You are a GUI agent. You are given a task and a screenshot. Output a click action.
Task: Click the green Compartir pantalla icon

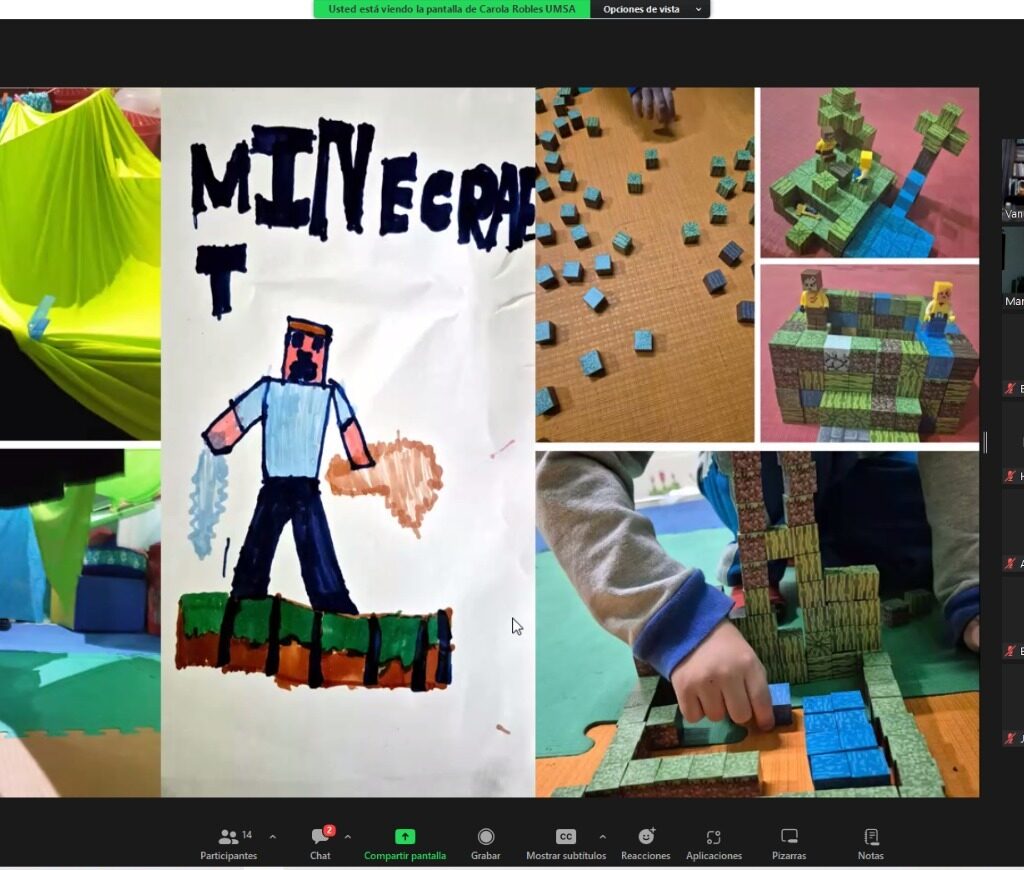click(404, 836)
